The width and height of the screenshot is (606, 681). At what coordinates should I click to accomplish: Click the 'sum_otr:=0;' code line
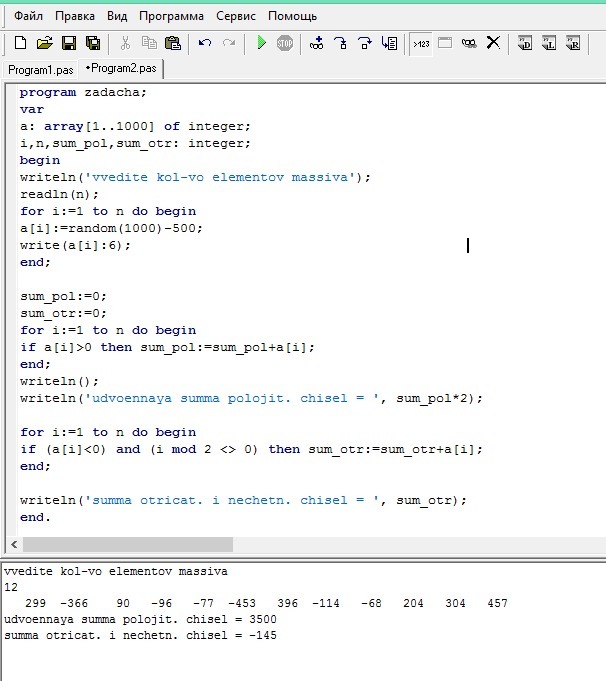click(63, 313)
